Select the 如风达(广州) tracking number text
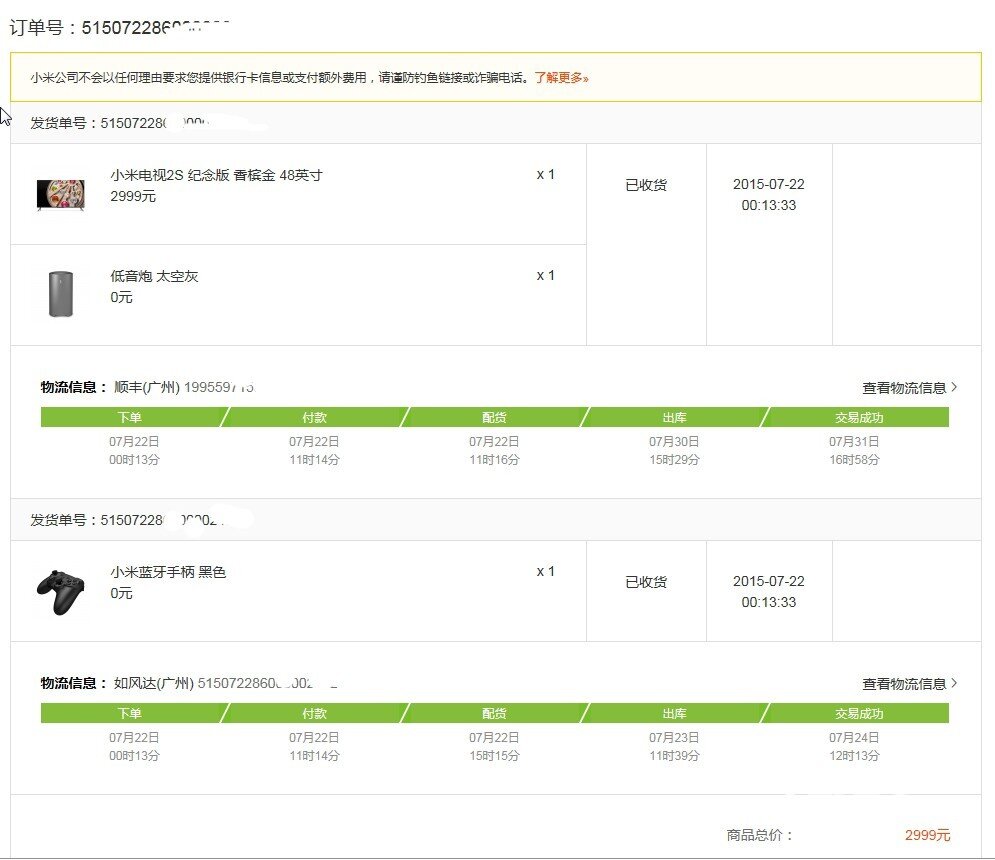995x860 pixels. click(268, 683)
